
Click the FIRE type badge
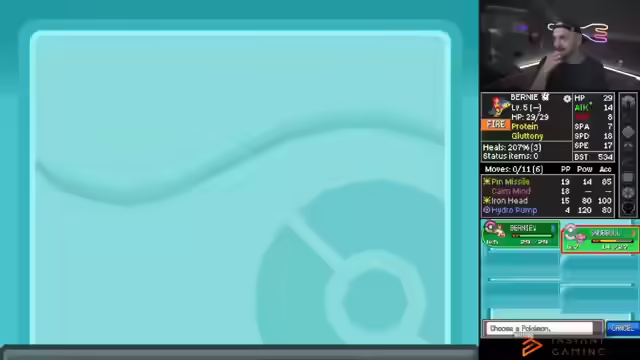click(x=496, y=124)
